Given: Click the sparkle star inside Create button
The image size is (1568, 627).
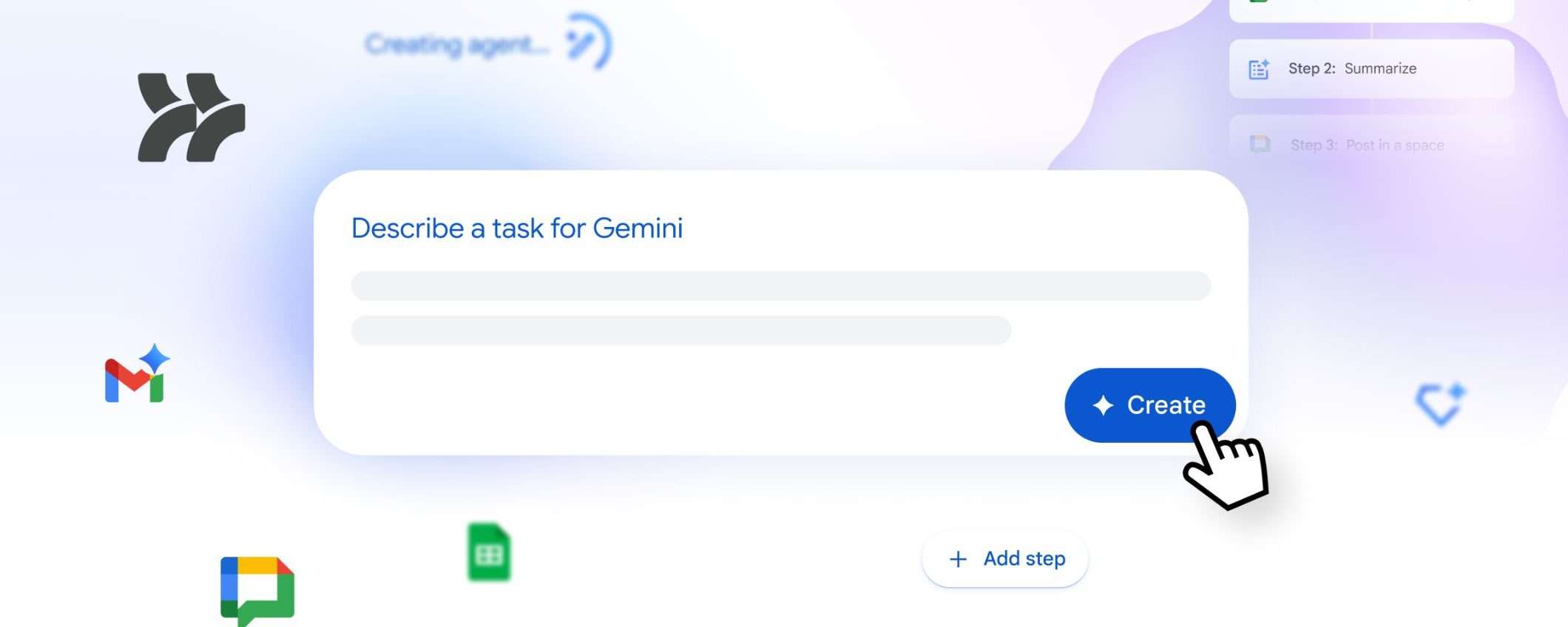Looking at the screenshot, I should (x=1103, y=405).
